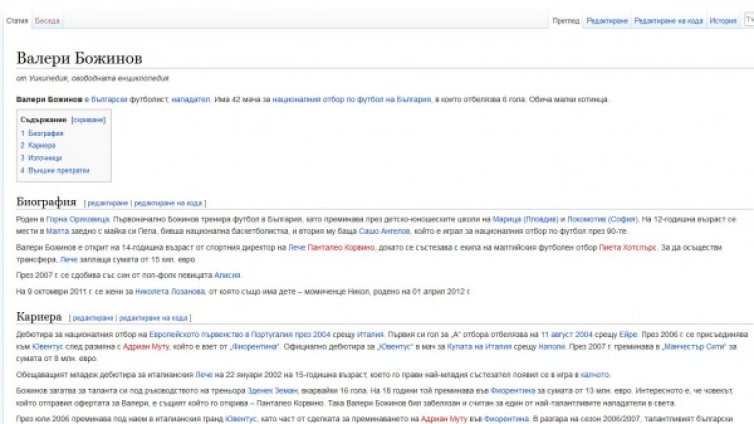Collapse contents box via скриване toggle

click(x=88, y=120)
